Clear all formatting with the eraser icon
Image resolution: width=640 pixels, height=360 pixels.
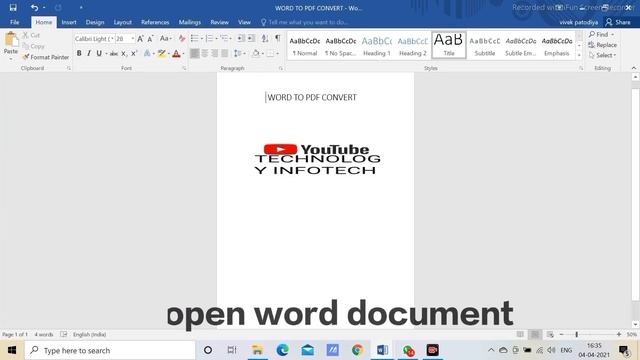pos(182,38)
